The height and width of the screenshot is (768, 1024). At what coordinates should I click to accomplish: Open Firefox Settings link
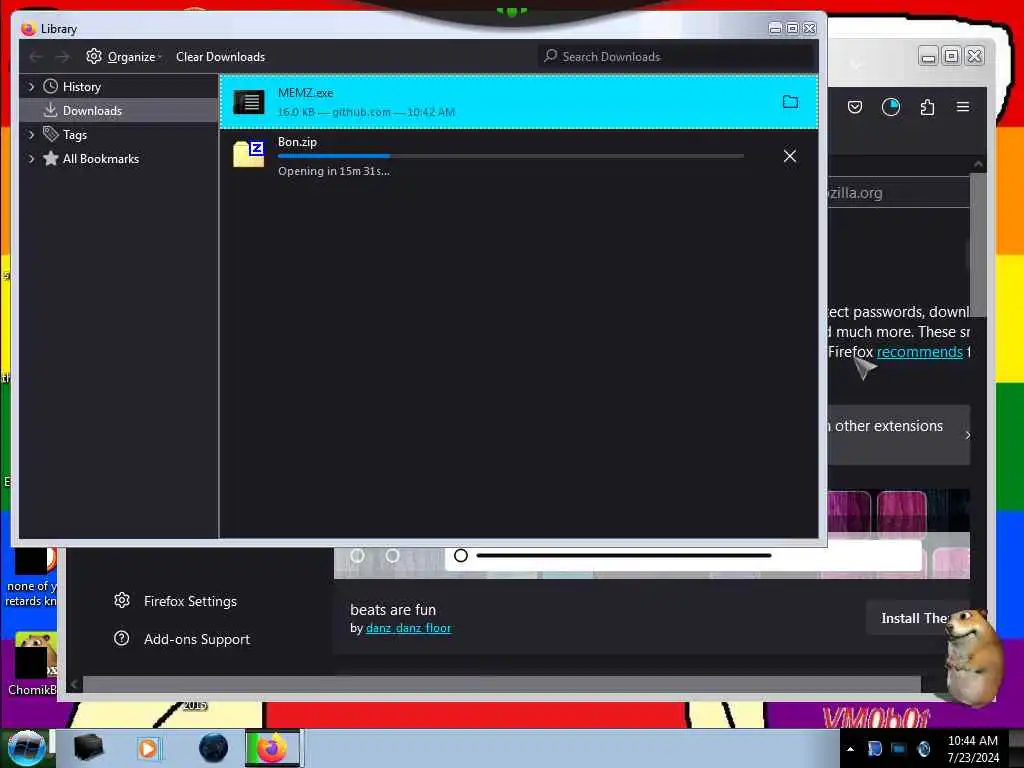click(x=190, y=601)
